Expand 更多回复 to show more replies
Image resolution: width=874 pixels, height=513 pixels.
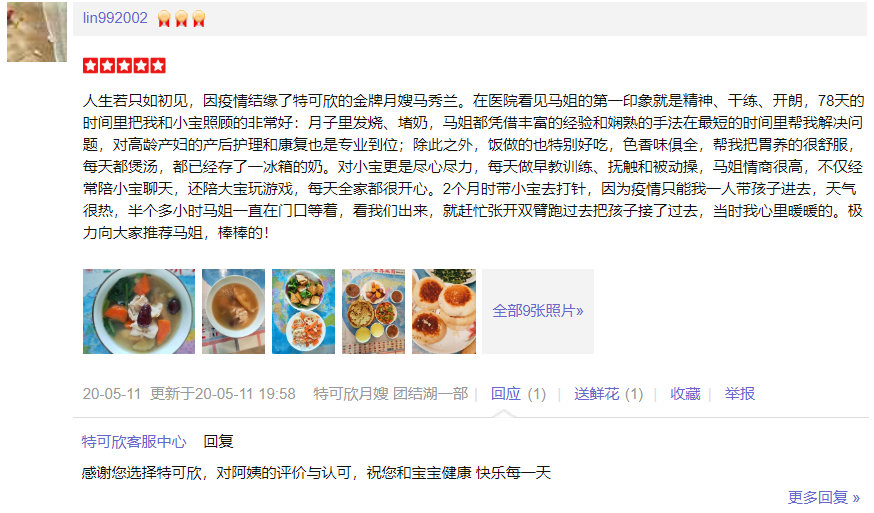click(x=824, y=497)
